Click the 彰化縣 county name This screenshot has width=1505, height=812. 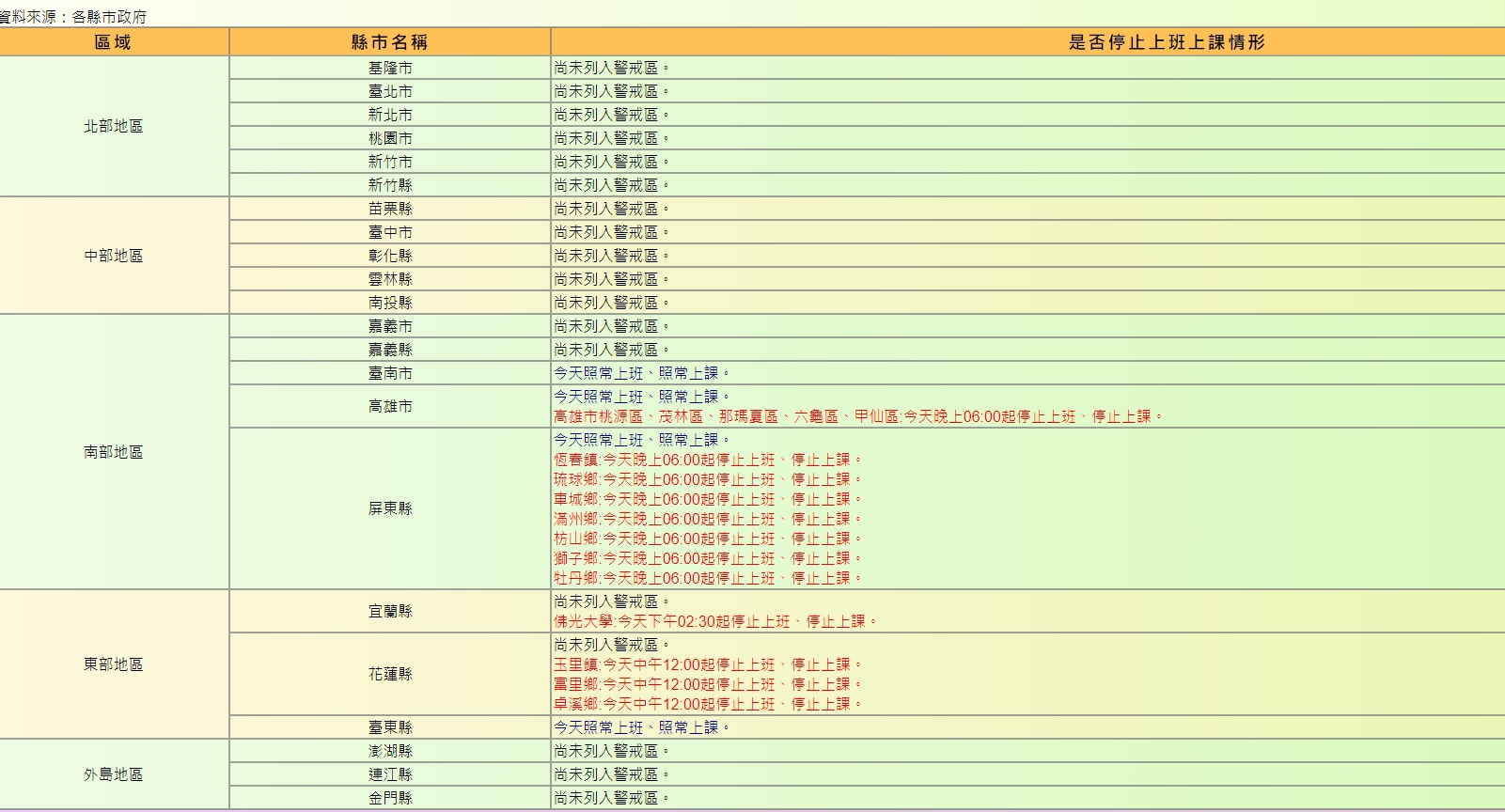[390, 256]
